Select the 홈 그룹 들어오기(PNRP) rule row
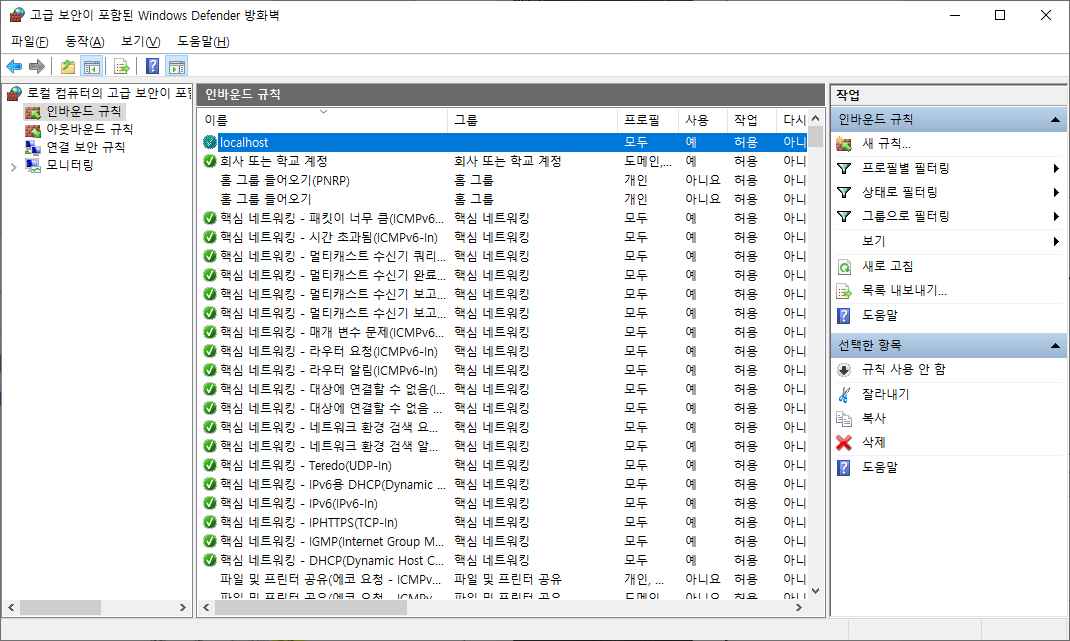 504,180
